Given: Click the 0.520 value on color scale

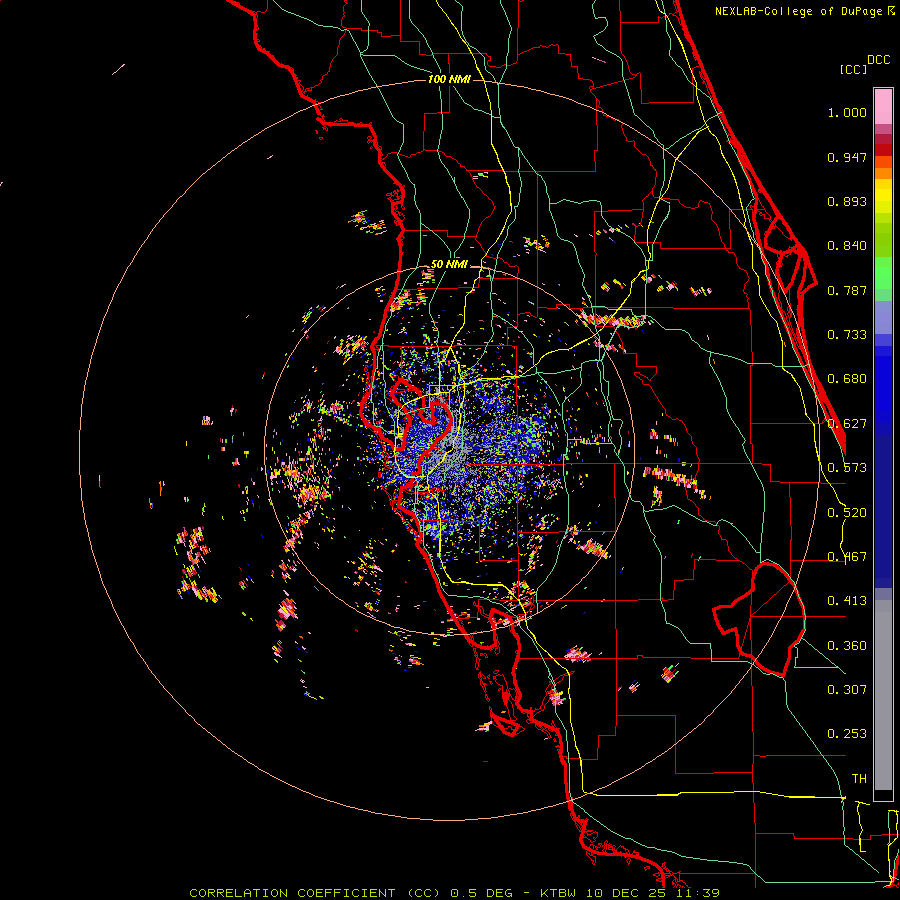Looking at the screenshot, I should (x=847, y=513).
